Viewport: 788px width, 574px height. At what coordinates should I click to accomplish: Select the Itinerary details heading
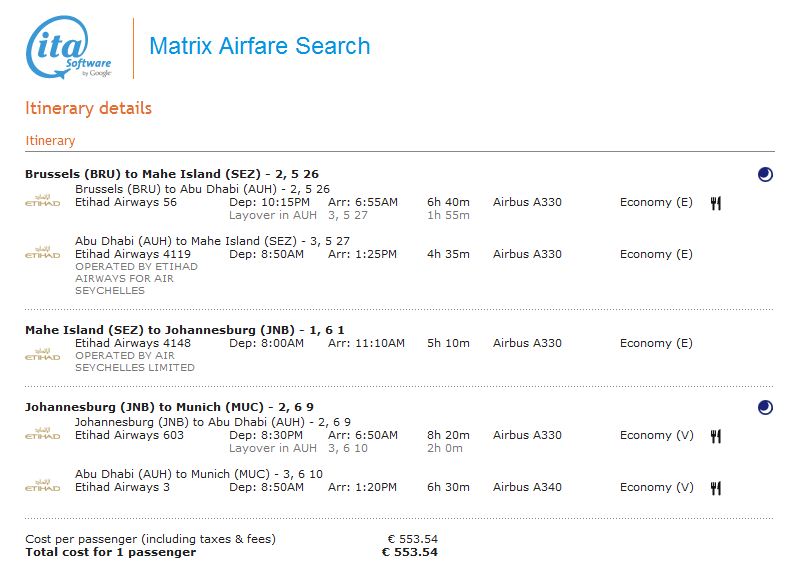pyautogui.click(x=89, y=108)
